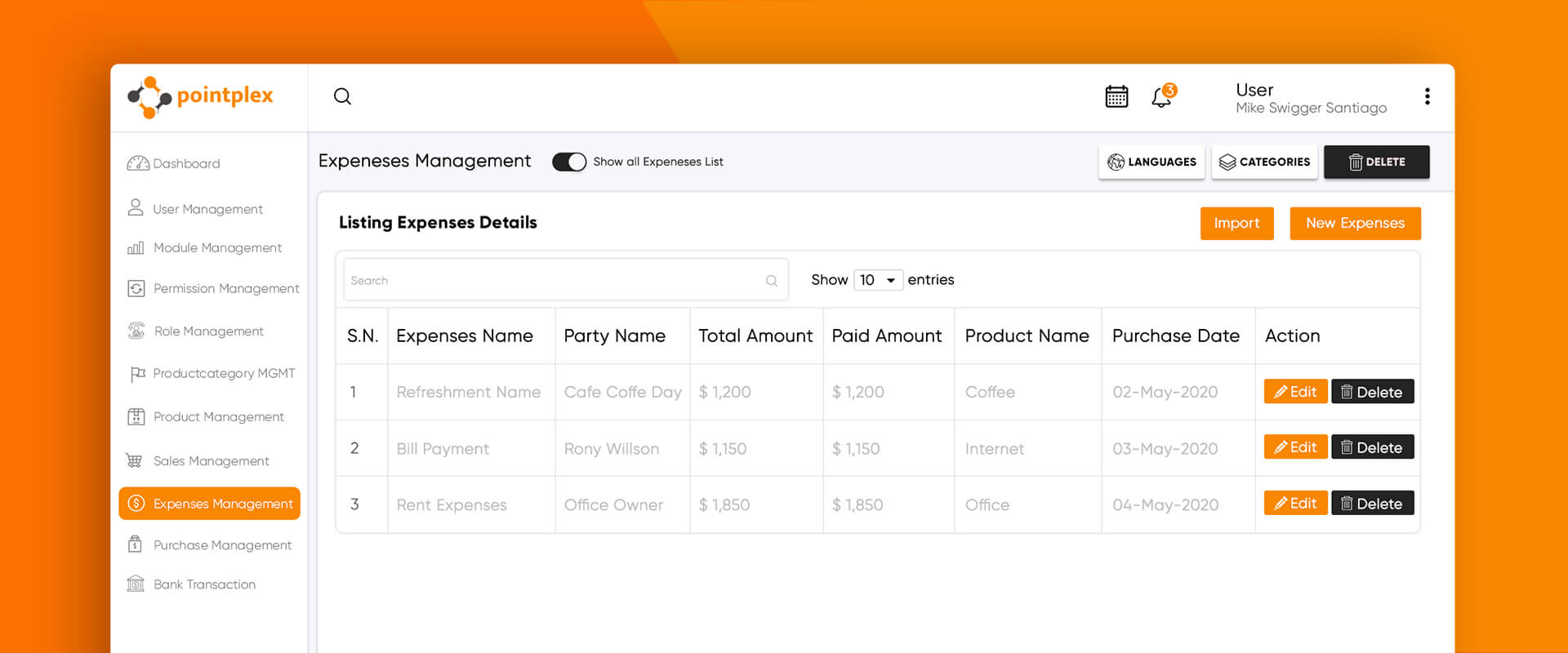
Task: Click the Module Management bar chart icon
Action: click(x=136, y=247)
